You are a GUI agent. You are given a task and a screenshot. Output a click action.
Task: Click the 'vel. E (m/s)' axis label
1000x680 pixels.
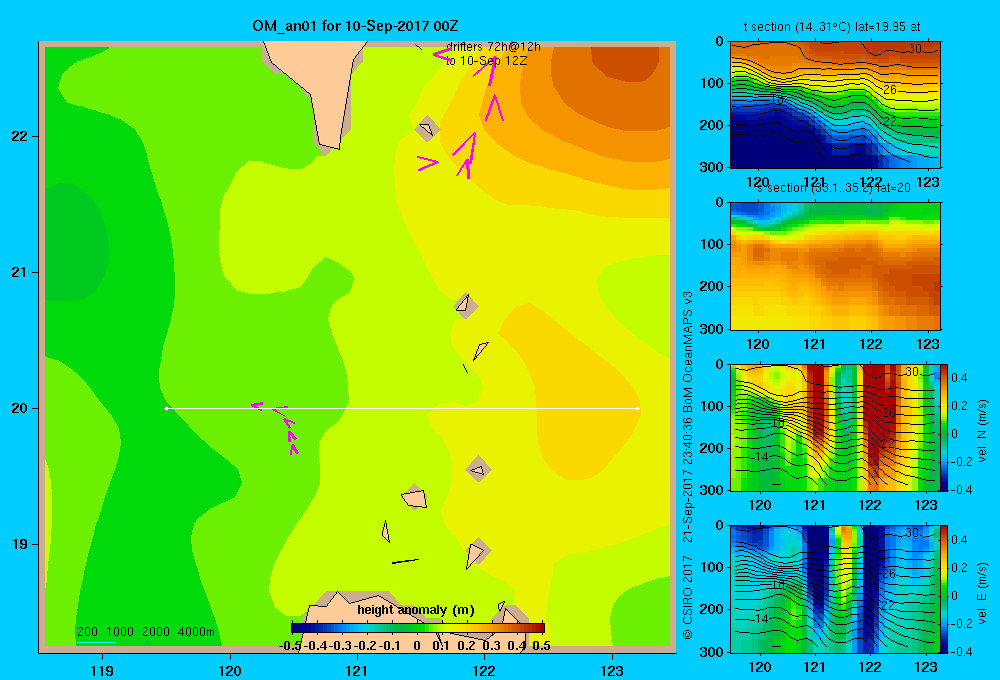(x=983, y=593)
